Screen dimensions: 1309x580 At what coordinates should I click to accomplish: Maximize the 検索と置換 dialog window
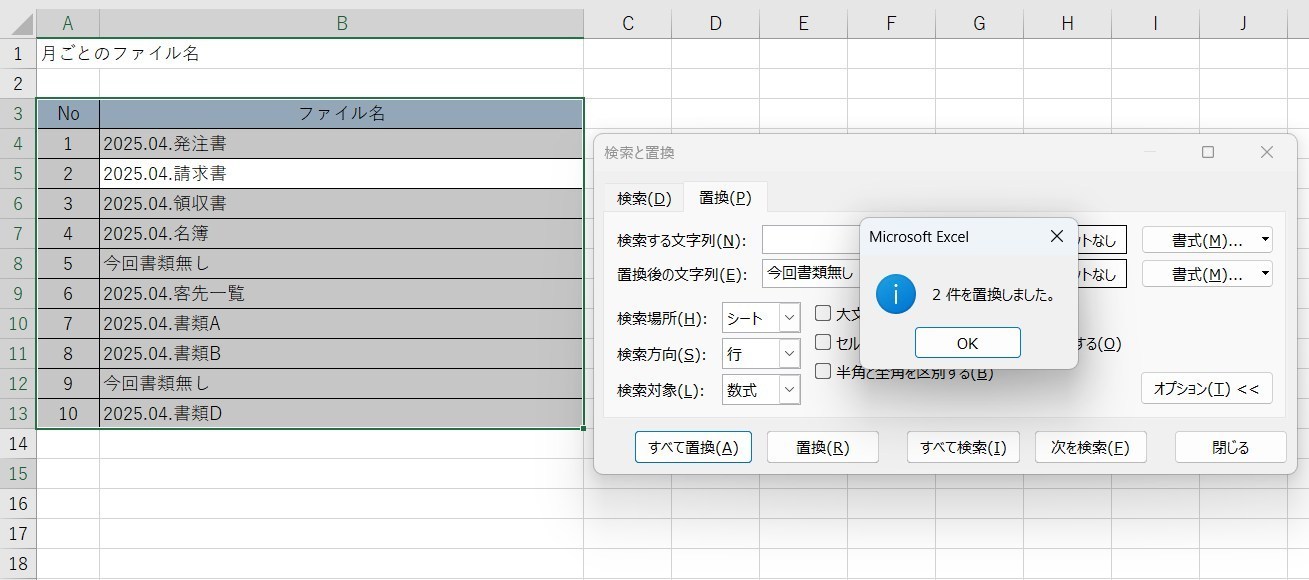(1207, 152)
